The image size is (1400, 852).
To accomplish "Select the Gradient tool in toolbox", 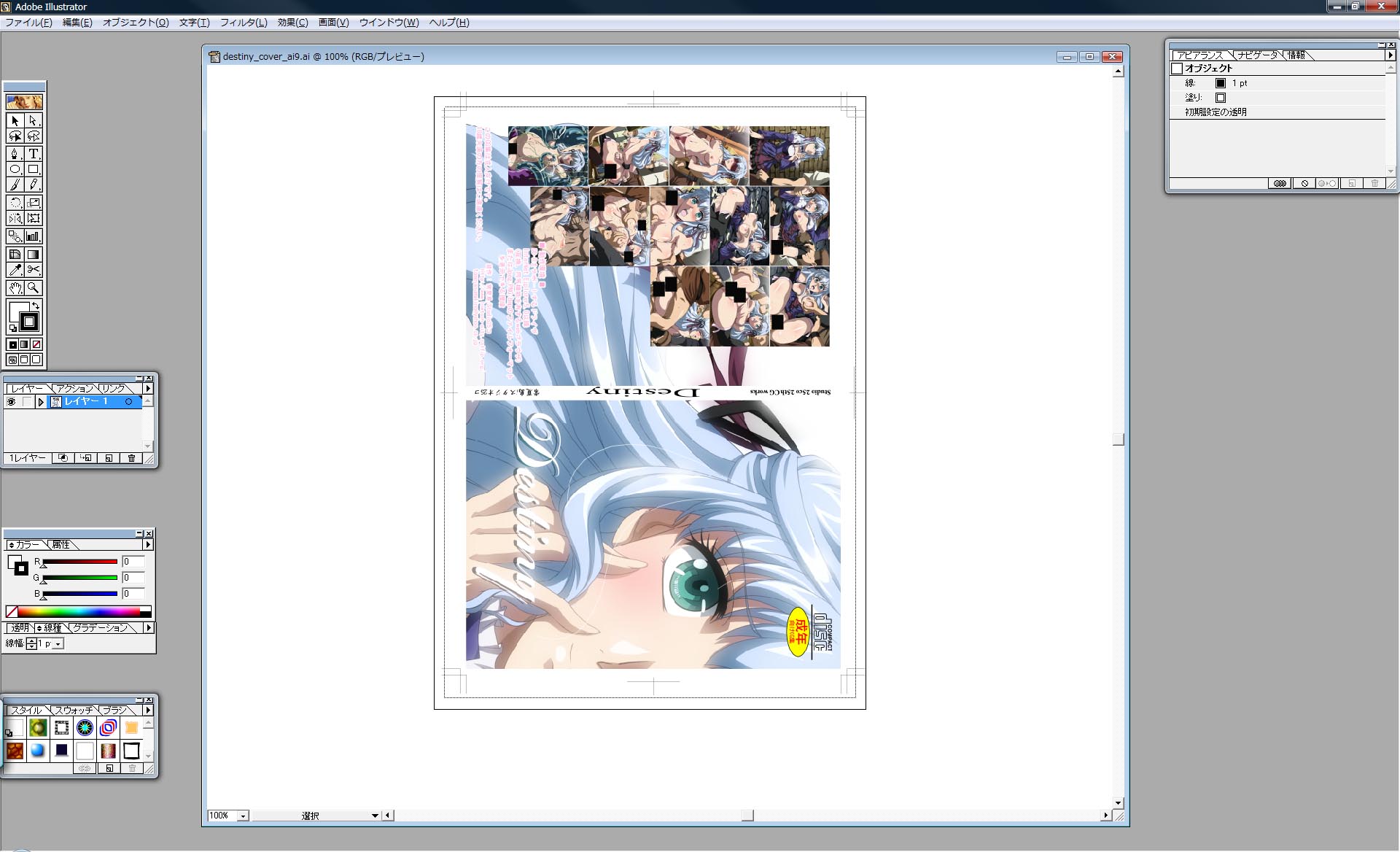I will tap(34, 255).
